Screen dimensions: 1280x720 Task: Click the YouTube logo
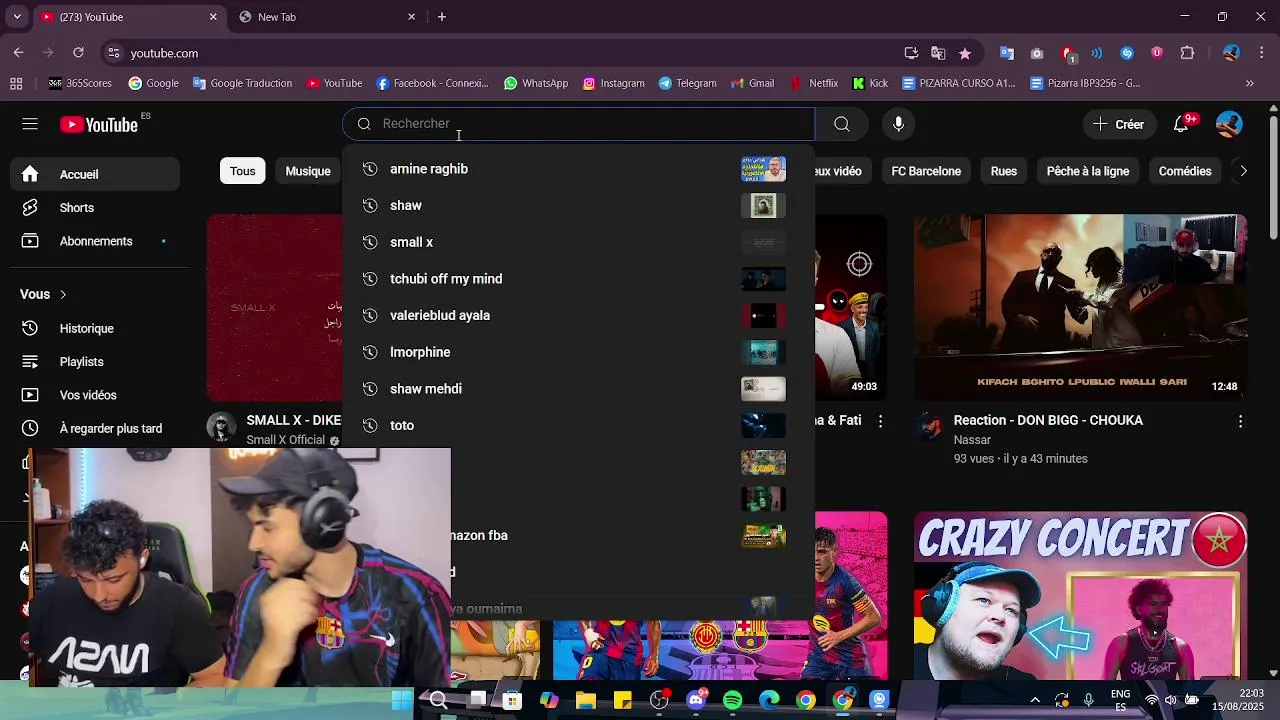98,124
